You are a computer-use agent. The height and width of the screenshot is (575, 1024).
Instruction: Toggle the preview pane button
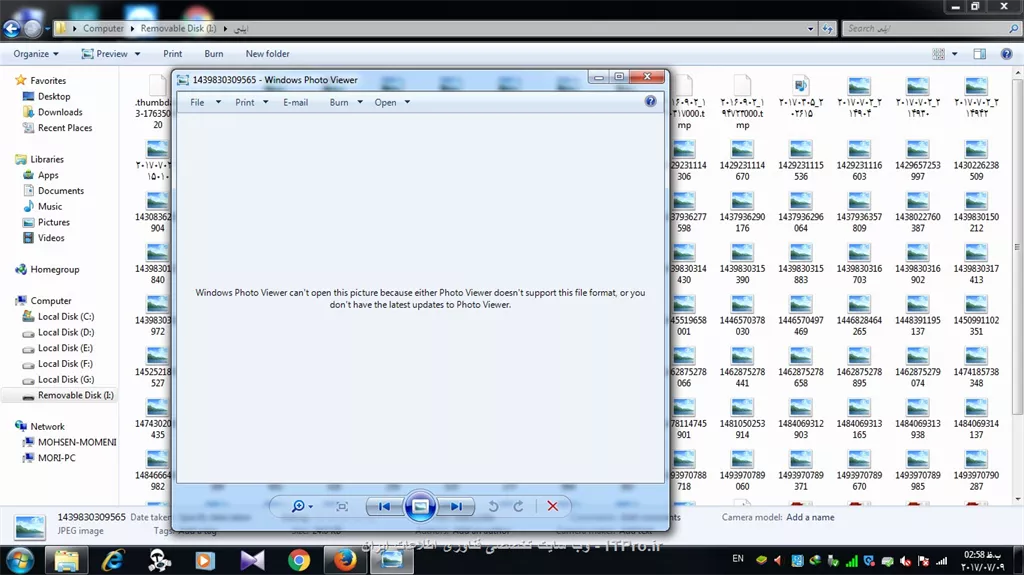(x=980, y=54)
